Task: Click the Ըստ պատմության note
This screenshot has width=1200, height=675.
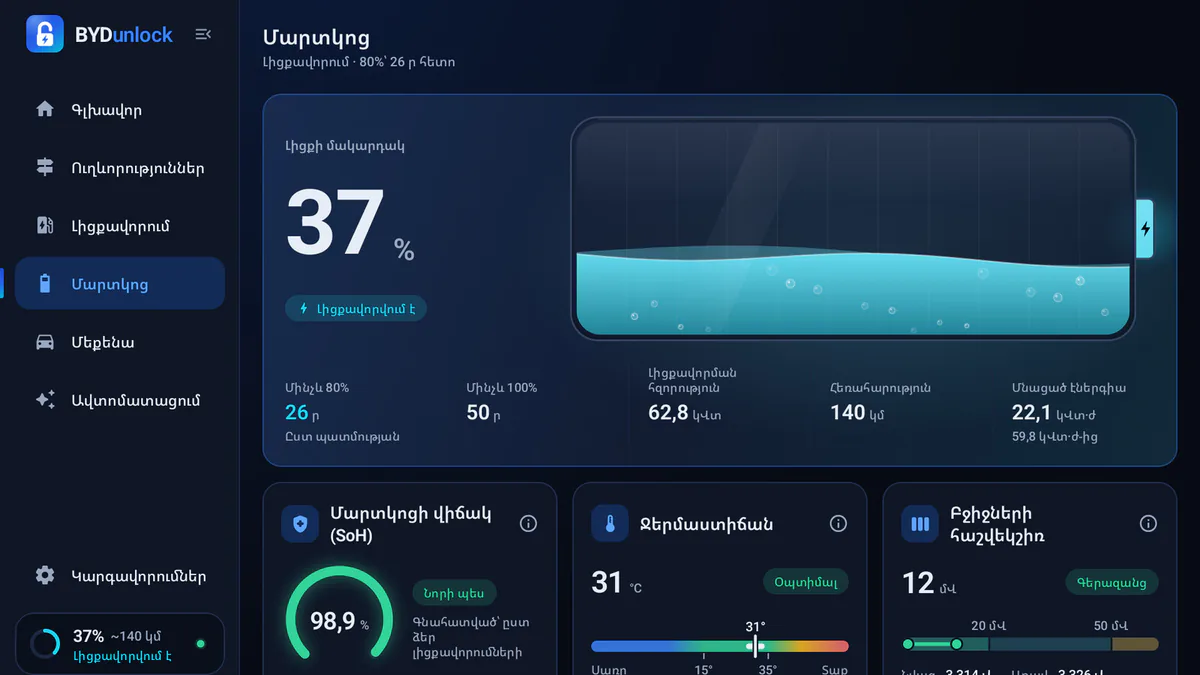Action: click(x=342, y=437)
